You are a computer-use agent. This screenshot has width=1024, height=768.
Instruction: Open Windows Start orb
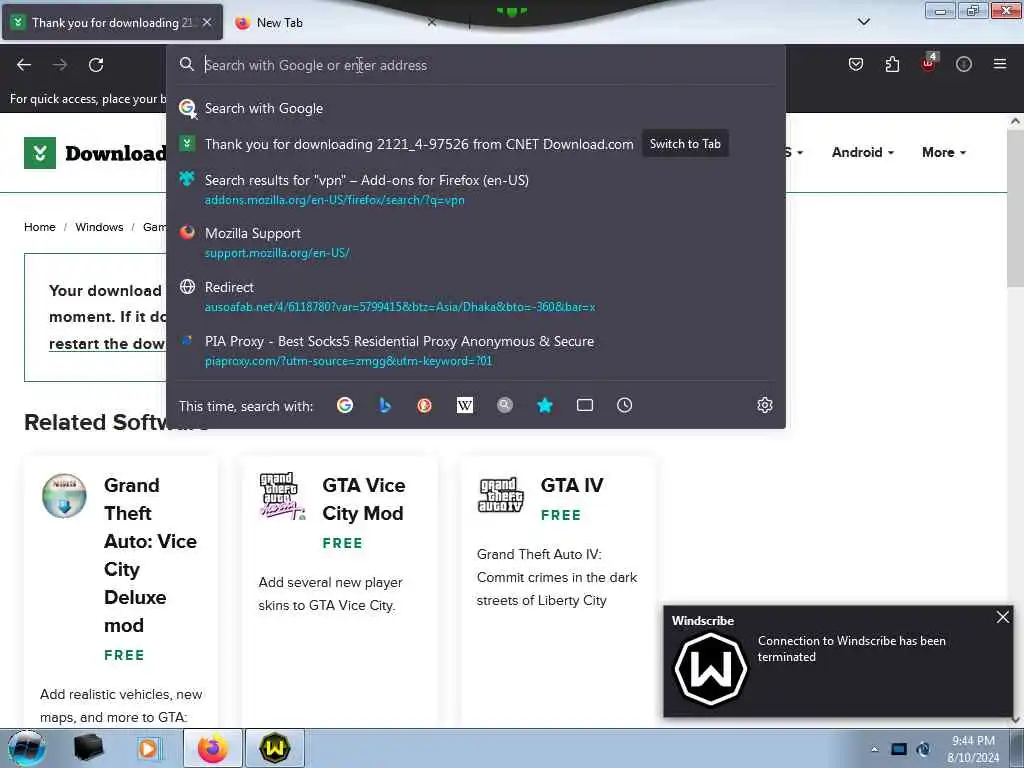click(x=27, y=748)
